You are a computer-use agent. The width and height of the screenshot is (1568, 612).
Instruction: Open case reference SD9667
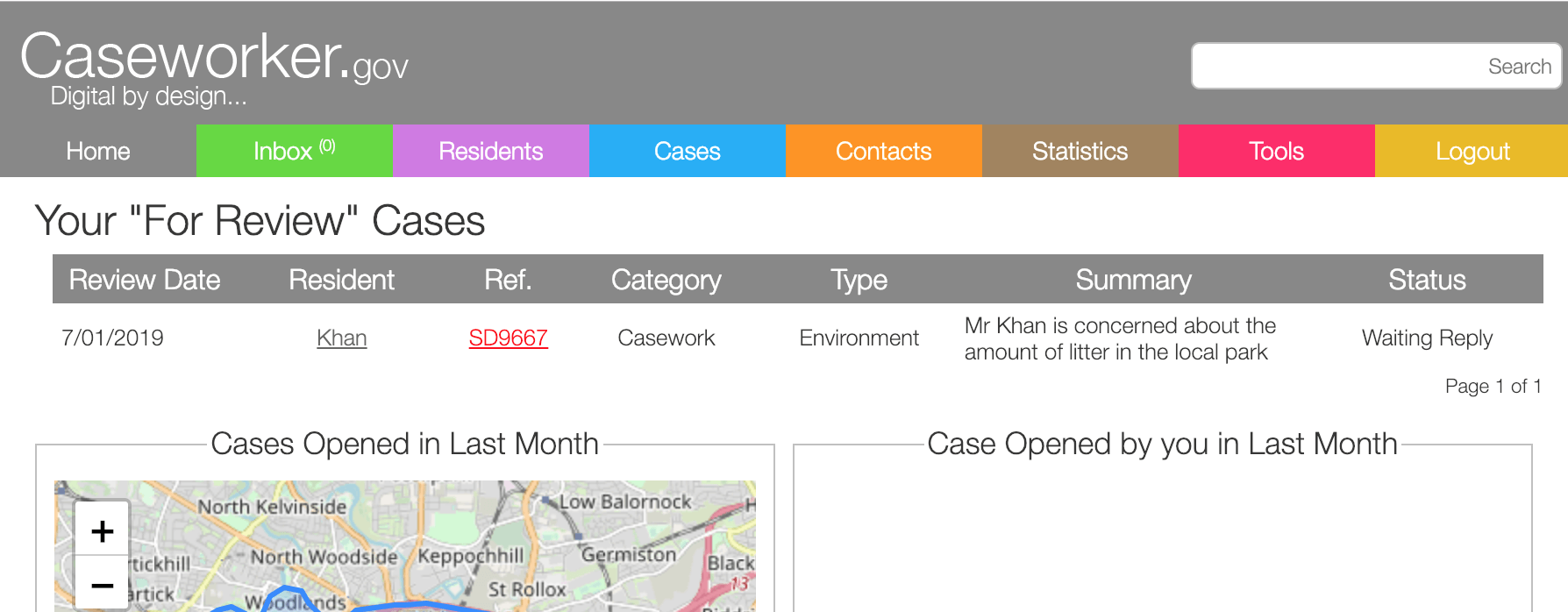point(508,338)
